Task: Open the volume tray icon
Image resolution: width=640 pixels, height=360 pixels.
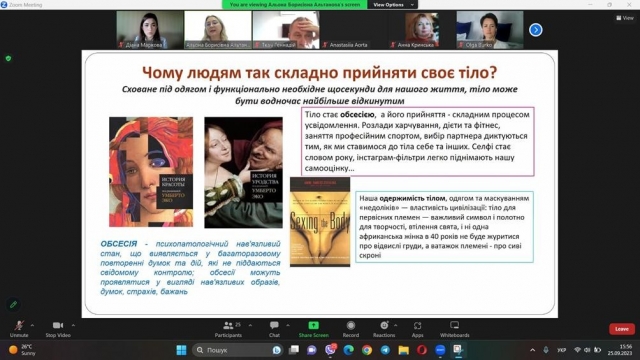Action: pos(587,350)
